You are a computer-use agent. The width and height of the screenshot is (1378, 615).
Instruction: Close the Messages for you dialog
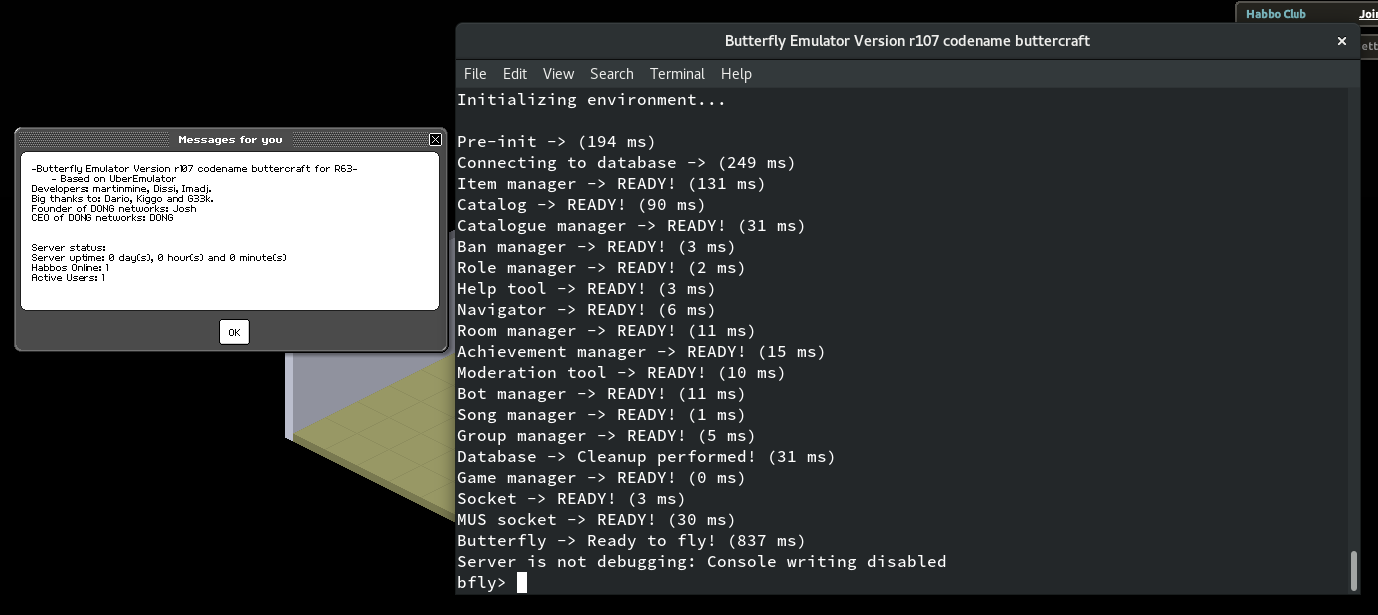(x=435, y=139)
